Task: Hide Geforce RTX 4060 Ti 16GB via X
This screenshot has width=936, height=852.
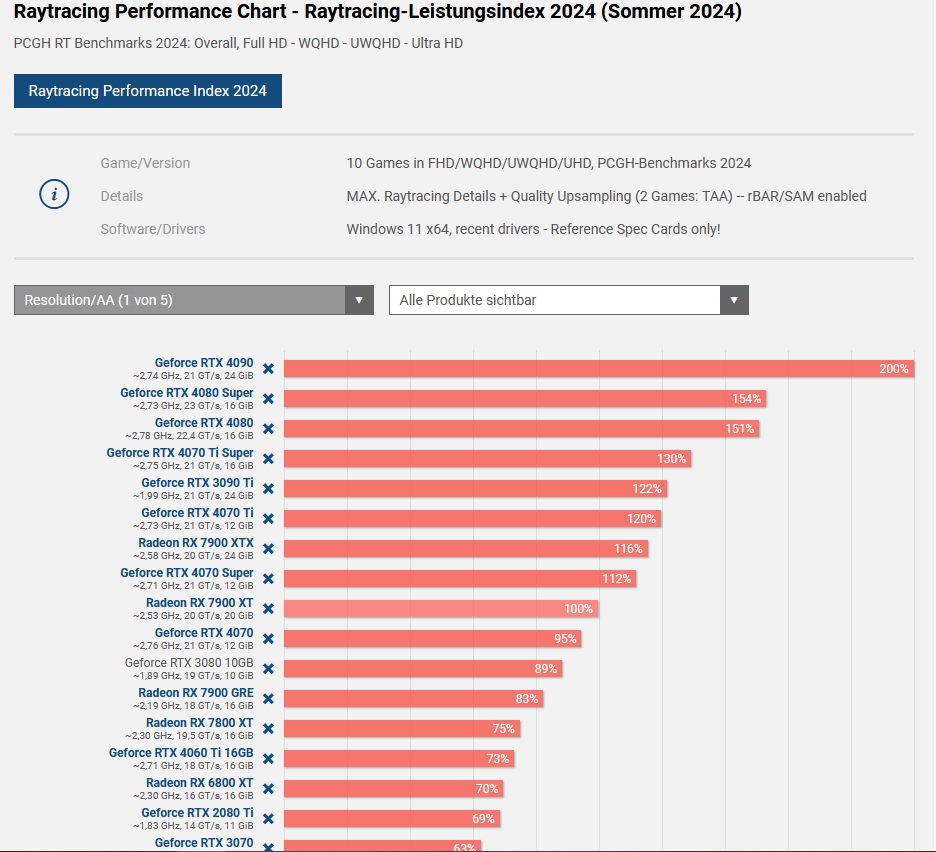Action: tap(269, 759)
